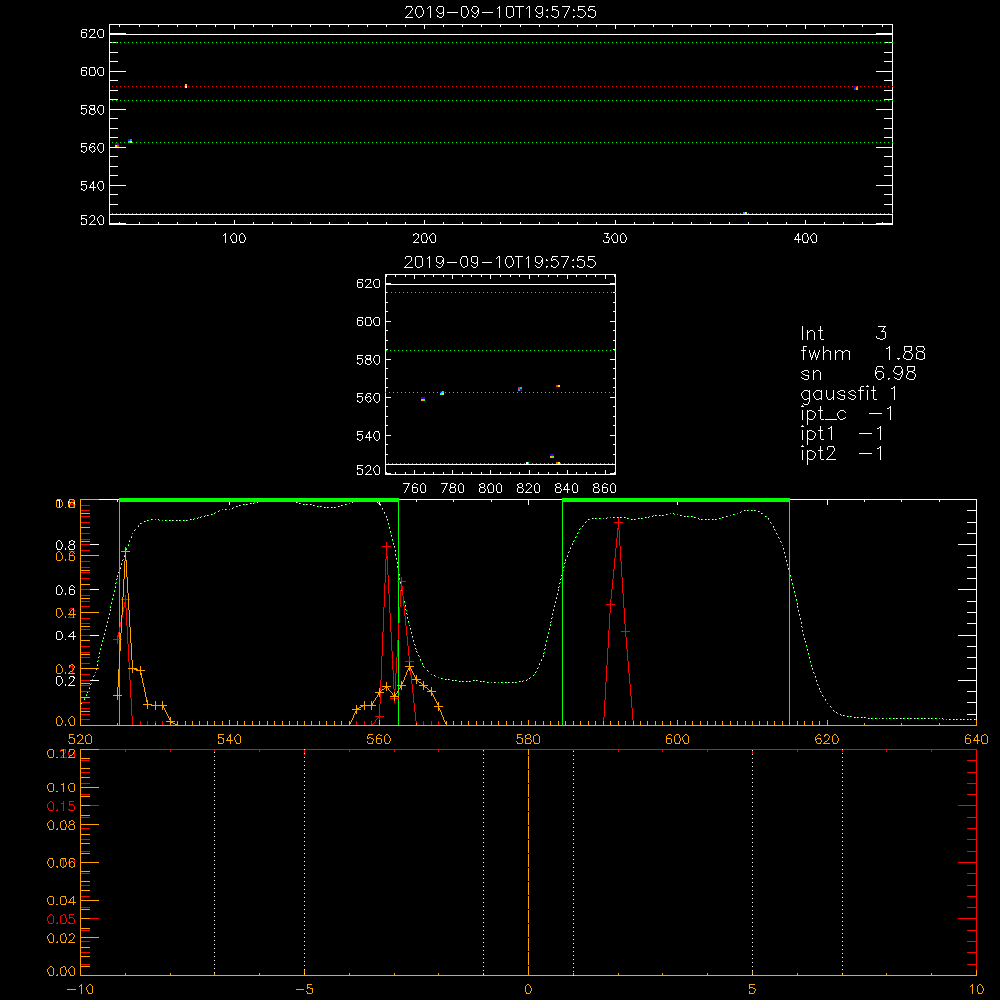
Task: Select the 'gaussfit 1' readout line
Action: [849, 393]
